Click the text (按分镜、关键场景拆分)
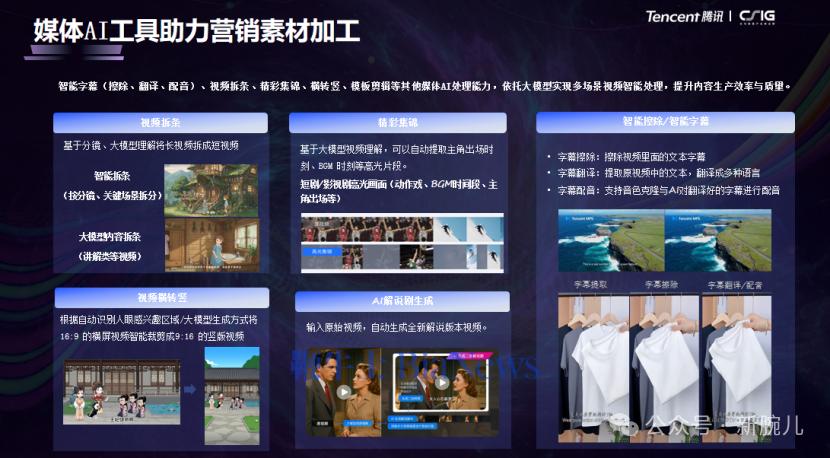Image resolution: width=830 pixels, height=458 pixels. (112, 195)
